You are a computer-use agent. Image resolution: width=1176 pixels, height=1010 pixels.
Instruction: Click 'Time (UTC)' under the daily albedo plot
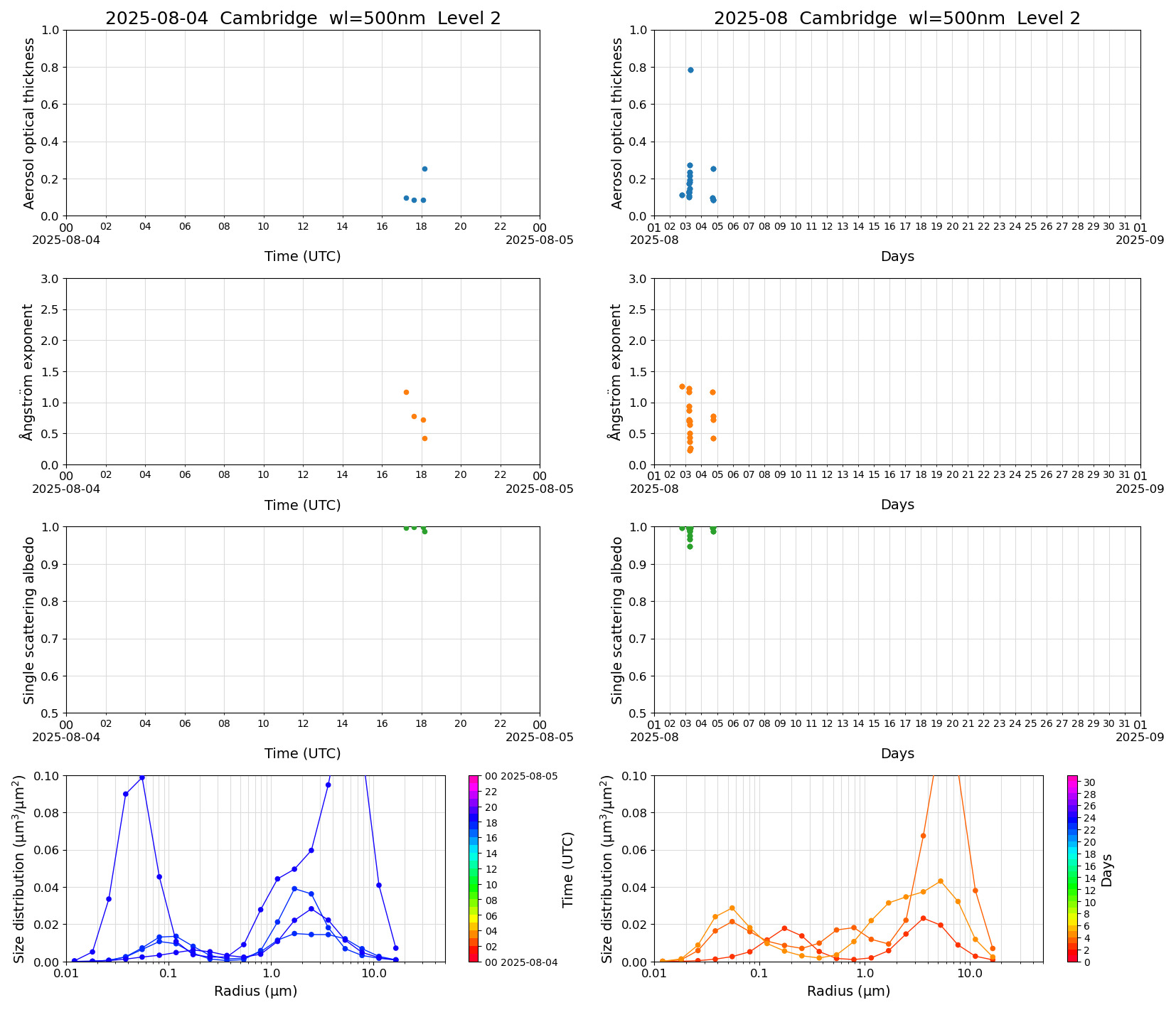coord(303,753)
